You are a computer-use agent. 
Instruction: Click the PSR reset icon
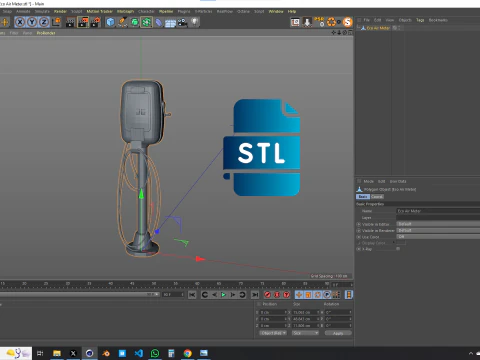click(x=319, y=22)
